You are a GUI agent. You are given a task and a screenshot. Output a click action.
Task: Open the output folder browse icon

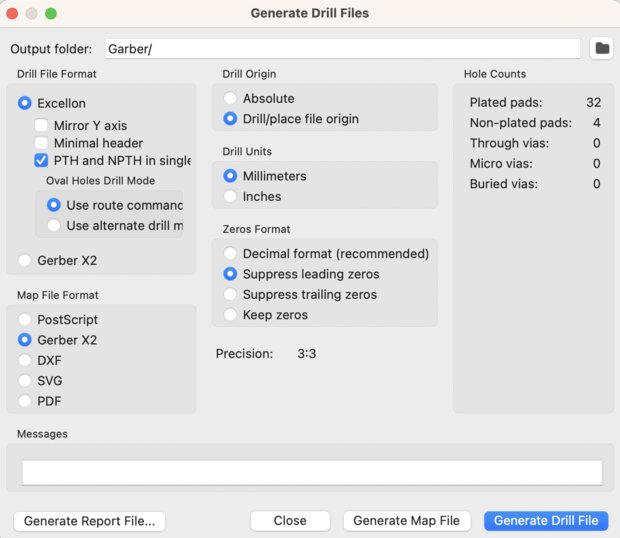click(x=601, y=49)
